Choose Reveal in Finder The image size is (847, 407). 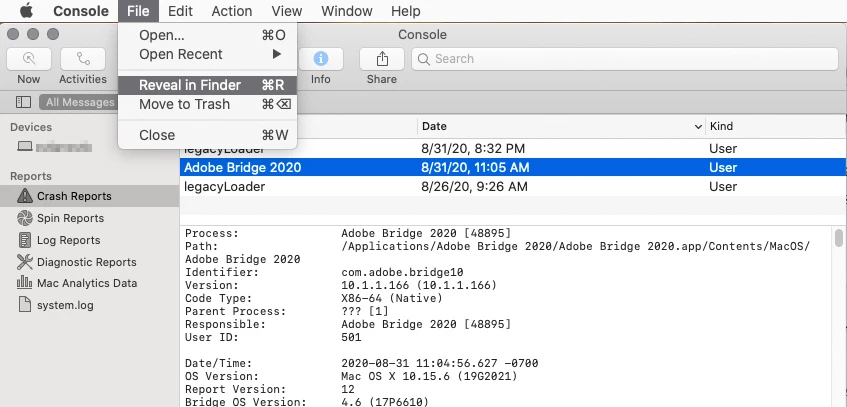point(207,85)
